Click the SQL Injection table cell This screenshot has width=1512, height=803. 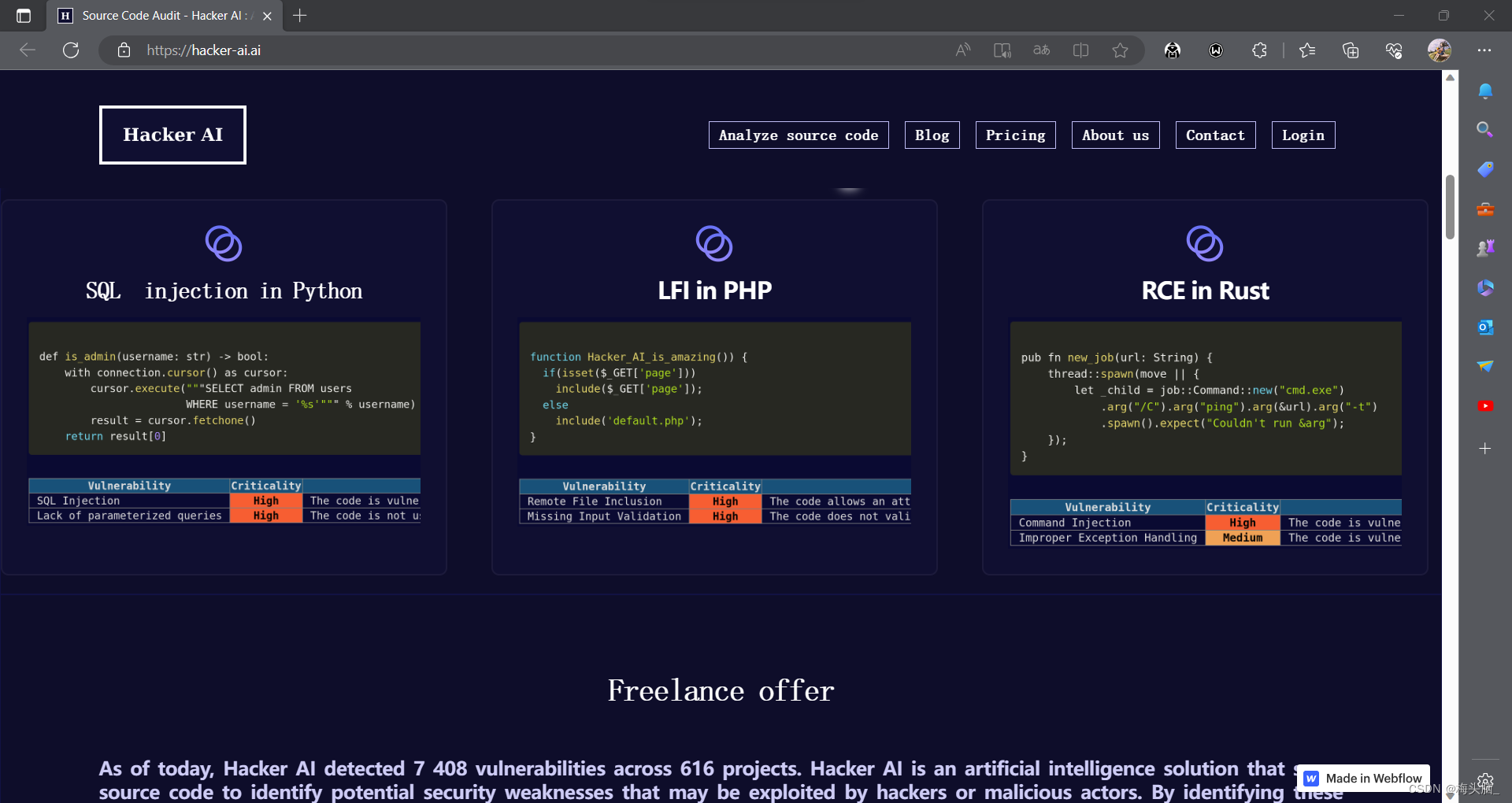[x=130, y=501]
